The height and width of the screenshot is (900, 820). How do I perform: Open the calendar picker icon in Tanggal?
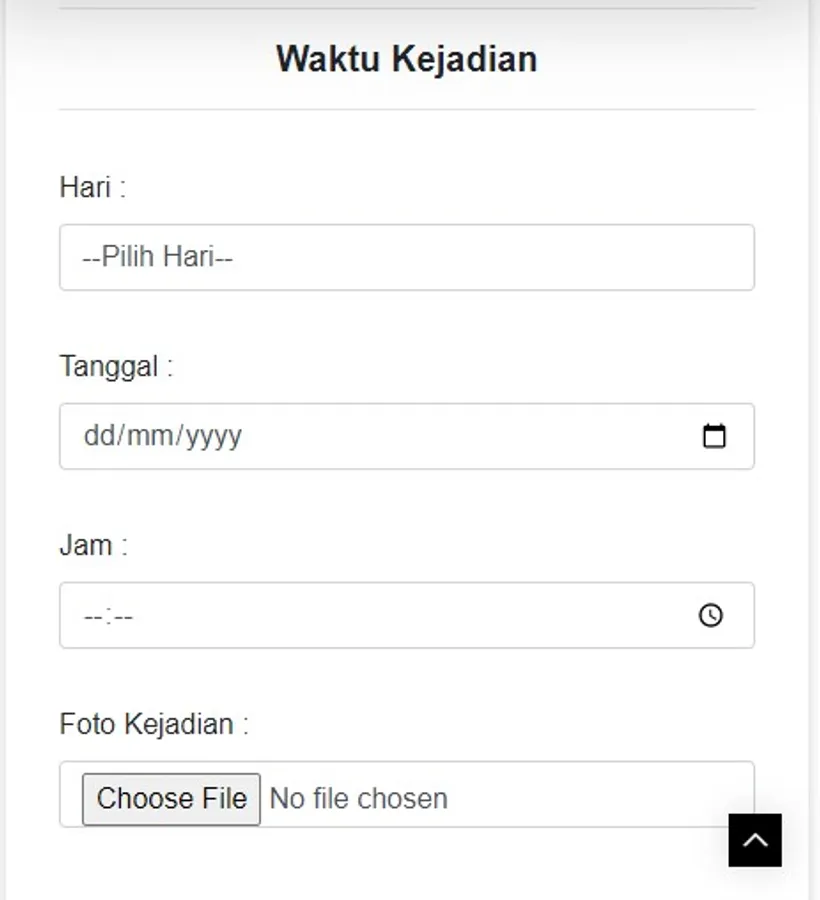(714, 436)
